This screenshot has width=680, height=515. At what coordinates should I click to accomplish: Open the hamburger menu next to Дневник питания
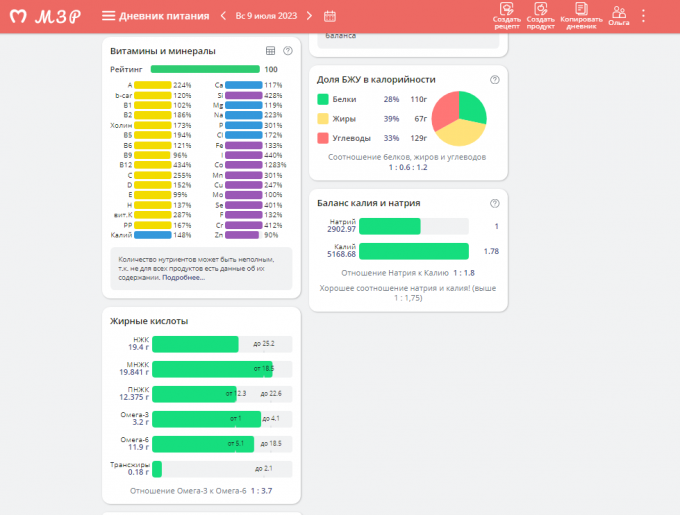click(108, 16)
